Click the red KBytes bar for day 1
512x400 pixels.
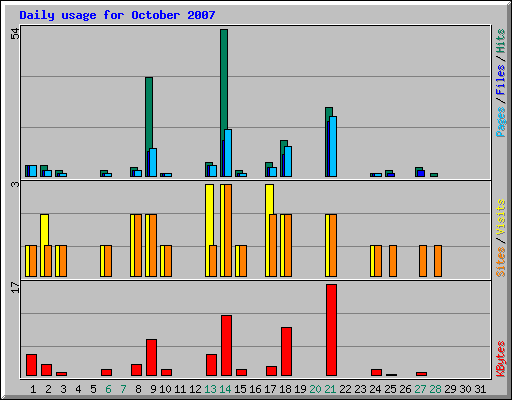click(x=31, y=365)
